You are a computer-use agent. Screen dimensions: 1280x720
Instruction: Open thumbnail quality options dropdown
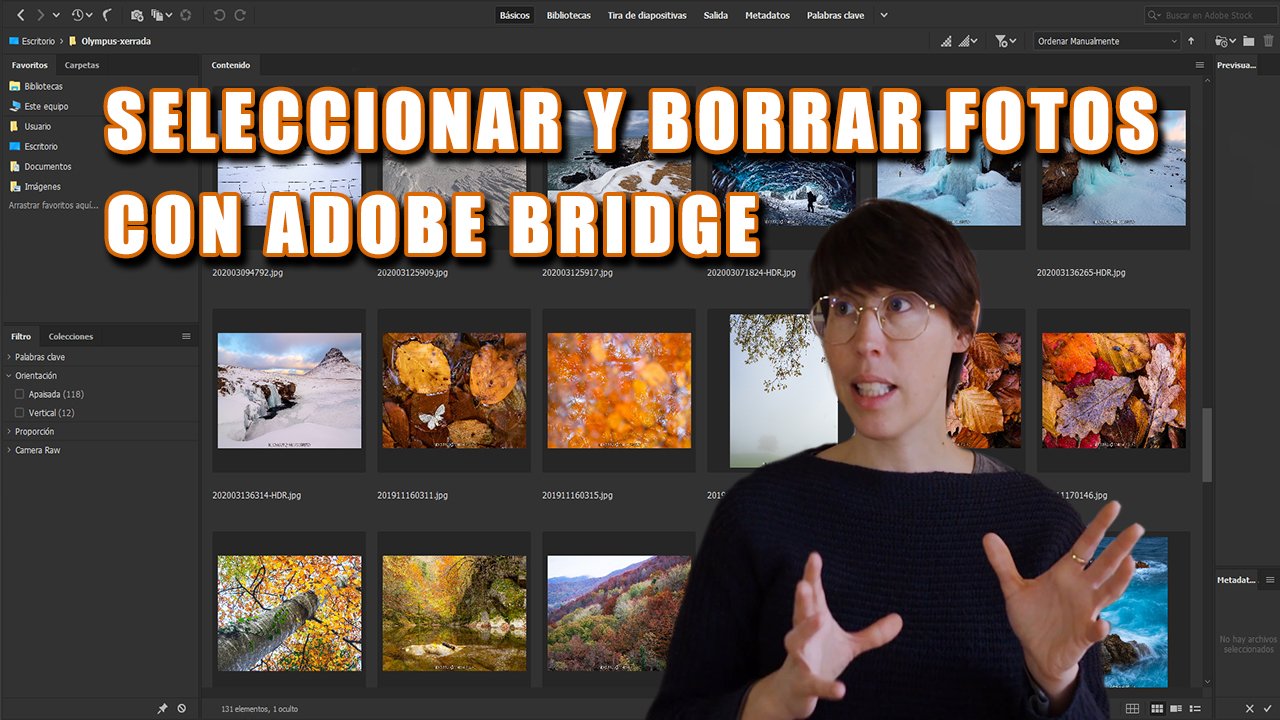click(967, 41)
